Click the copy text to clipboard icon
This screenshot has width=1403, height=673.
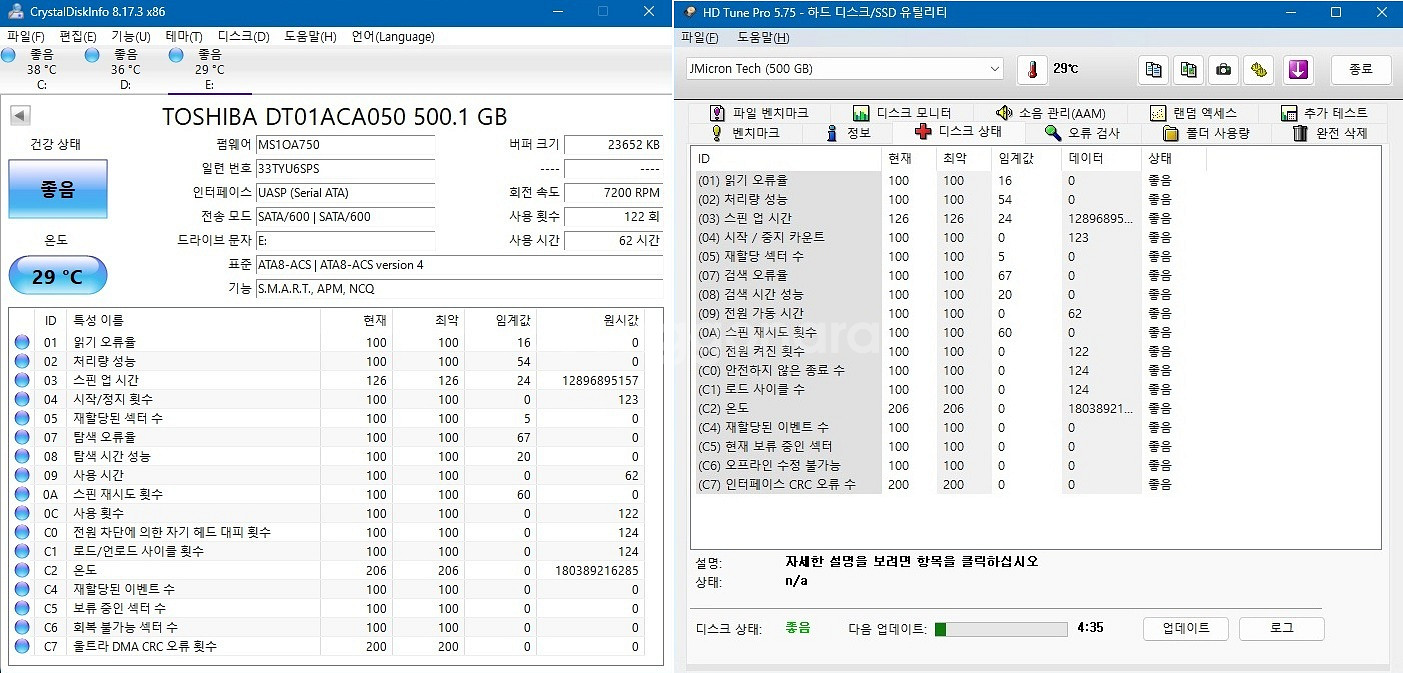[1154, 70]
